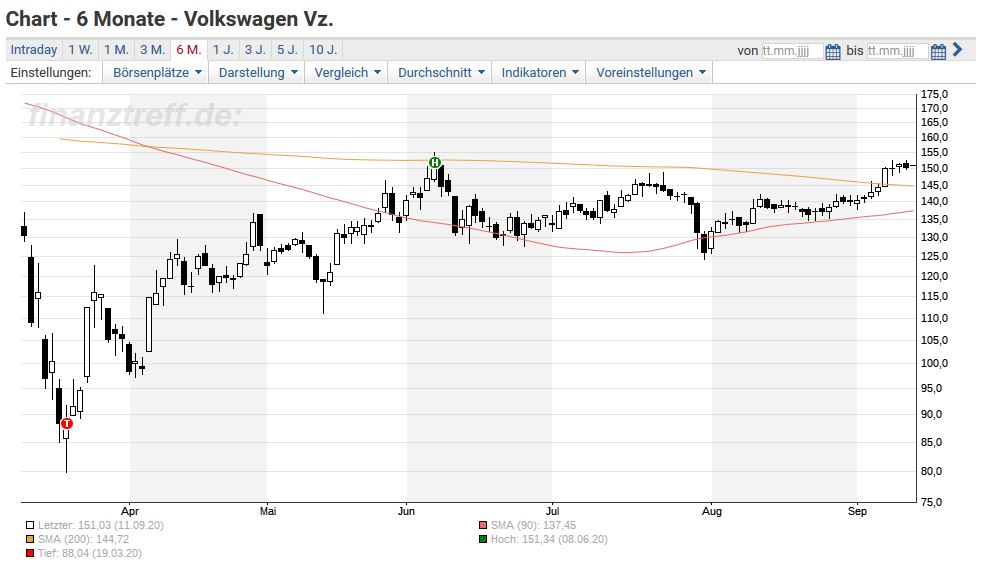Click legend text 'Tief: 88,04 (19.03.20)'
This screenshot has height=569, width=986.
(x=89, y=553)
